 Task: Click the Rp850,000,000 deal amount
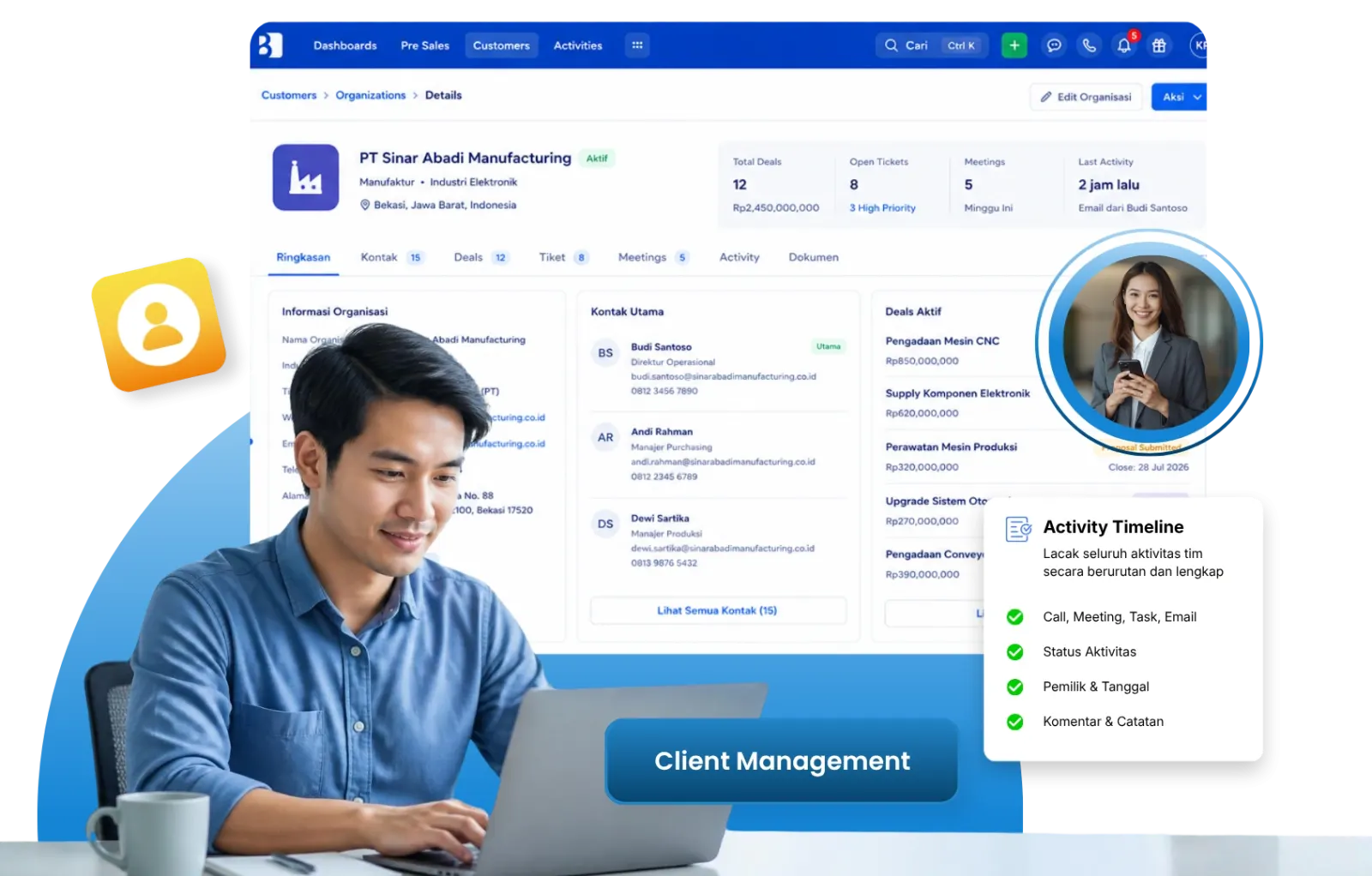point(922,361)
